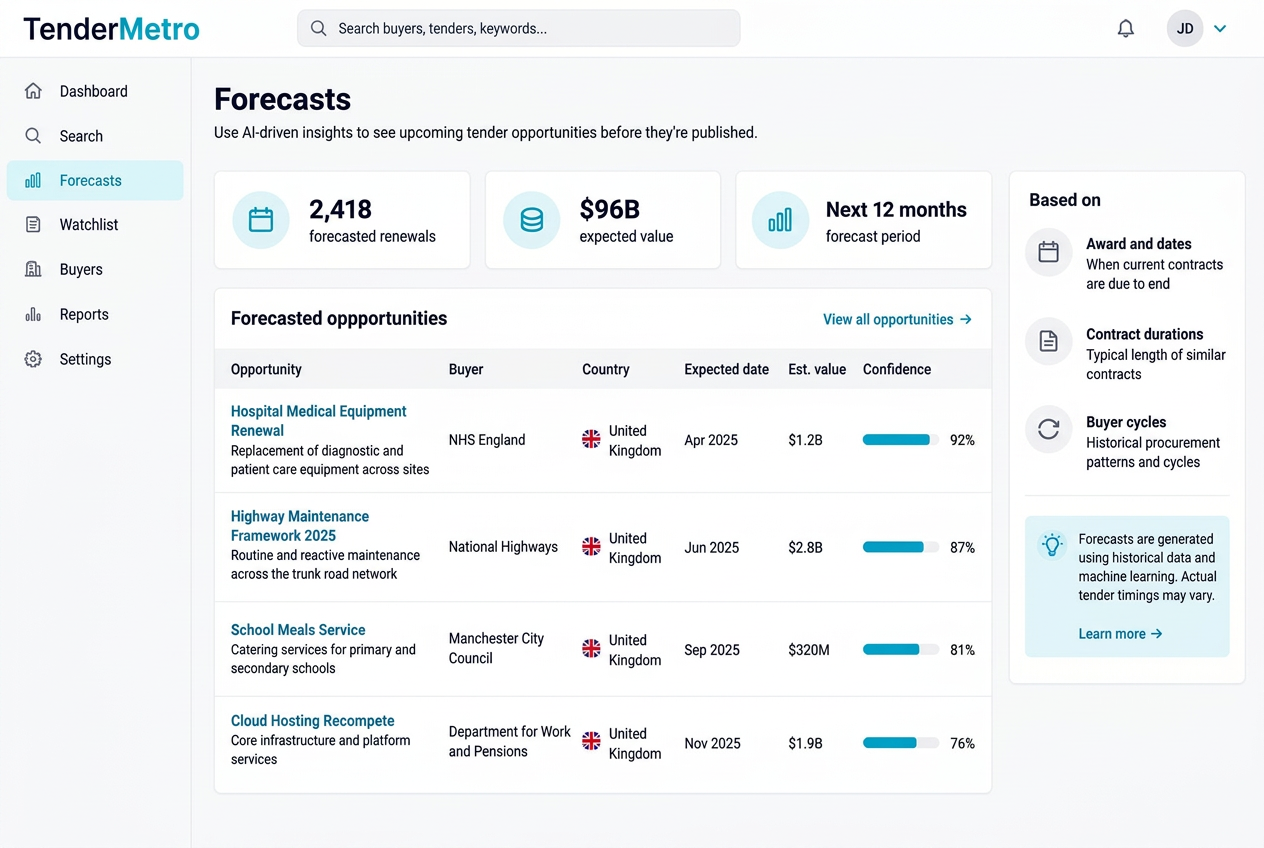Click the $320M estimated value
This screenshot has width=1264, height=848.
pyautogui.click(x=809, y=650)
